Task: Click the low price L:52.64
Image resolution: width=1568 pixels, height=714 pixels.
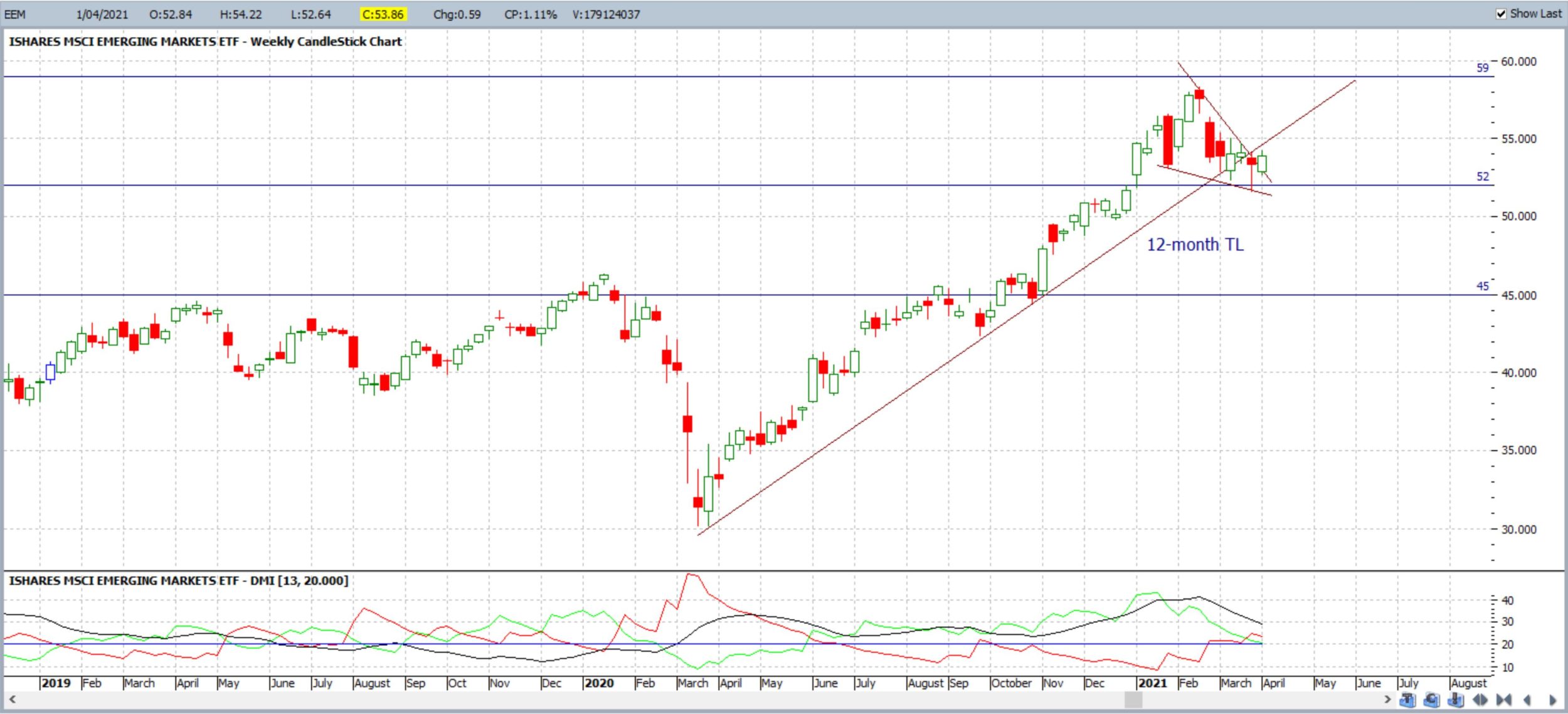Action: point(311,14)
